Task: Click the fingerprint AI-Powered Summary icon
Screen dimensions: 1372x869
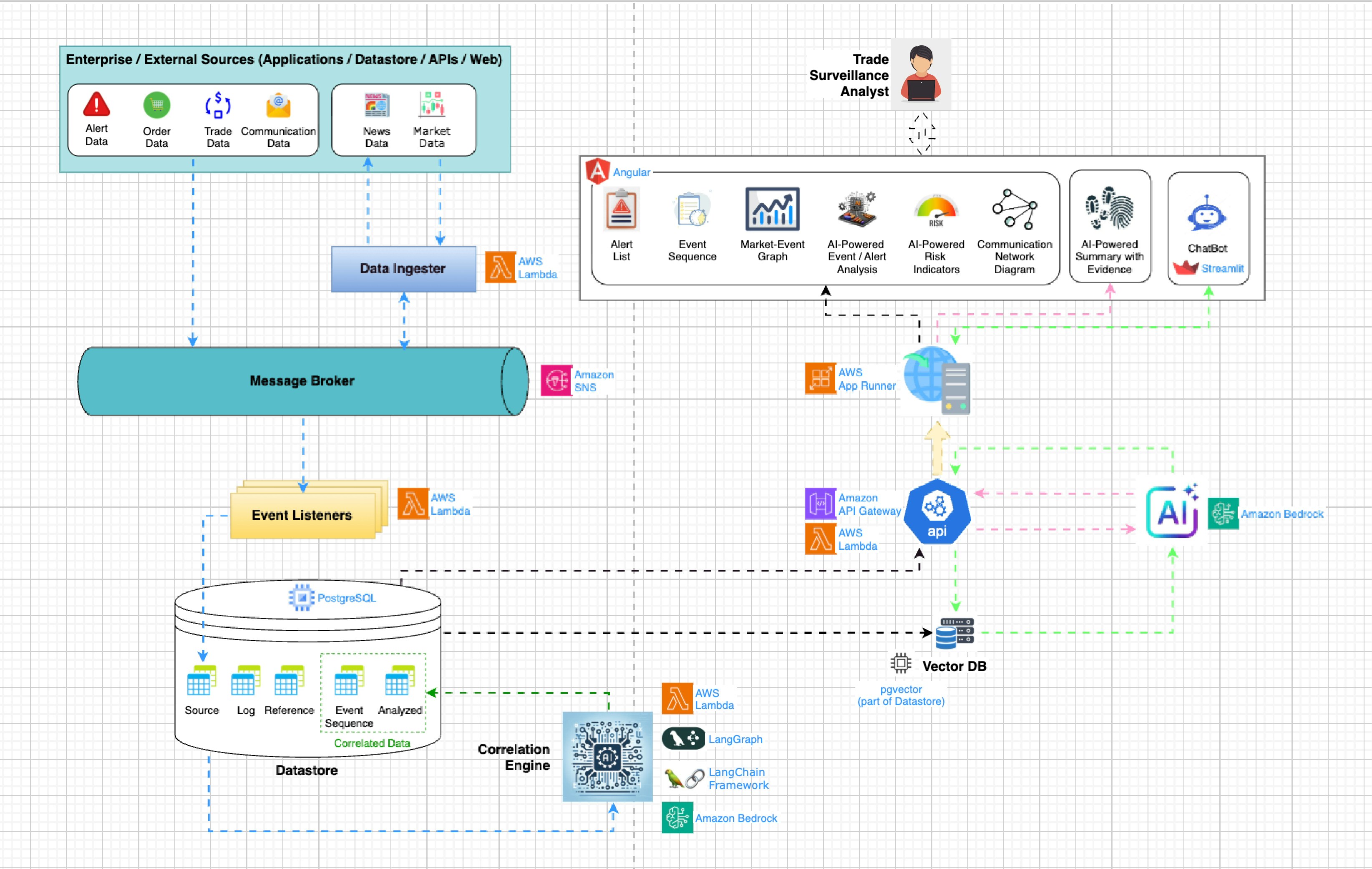Action: click(x=1109, y=209)
